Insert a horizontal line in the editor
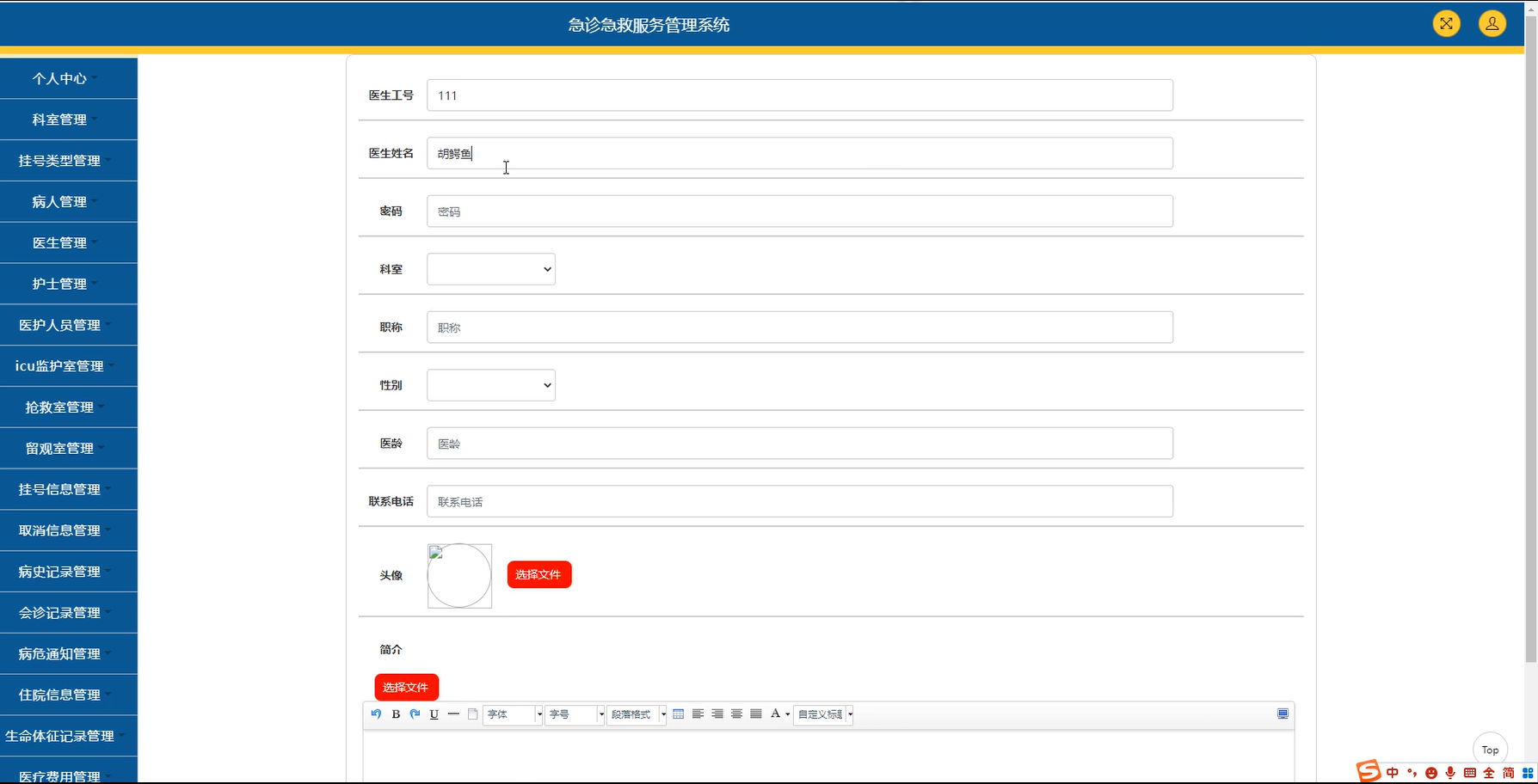 pos(453,714)
